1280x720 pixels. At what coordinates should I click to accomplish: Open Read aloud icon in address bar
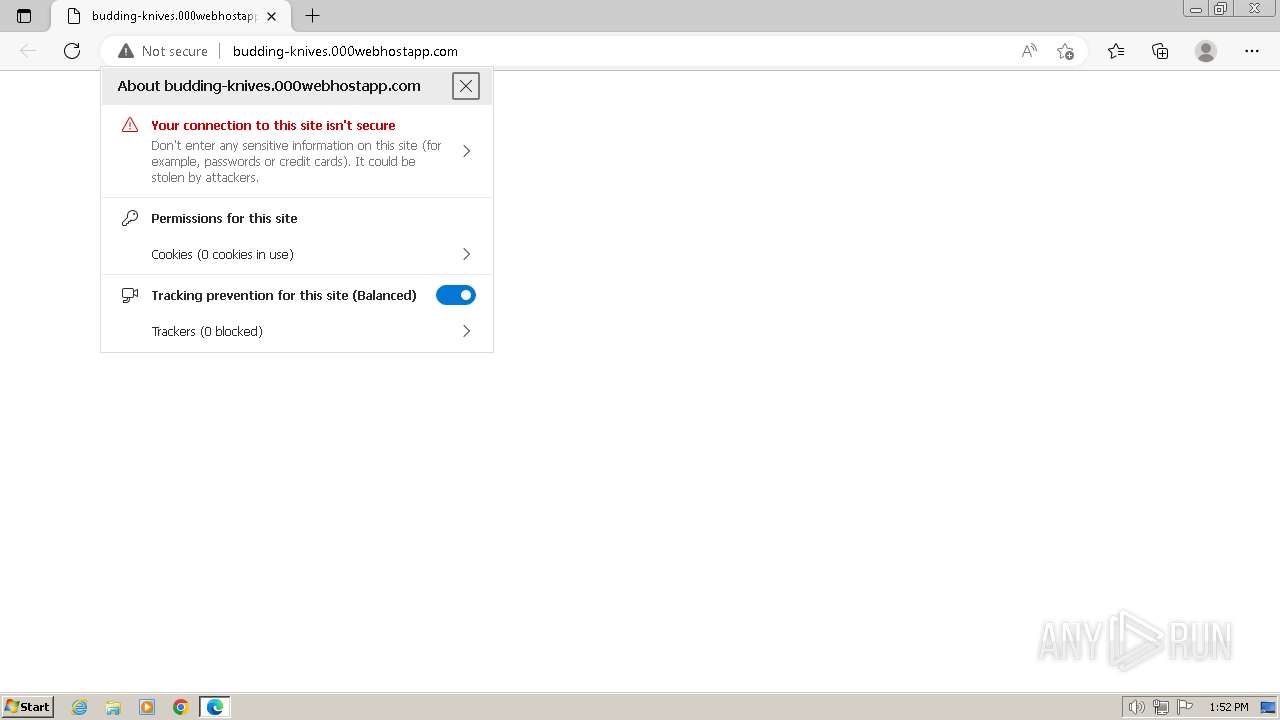(1028, 51)
